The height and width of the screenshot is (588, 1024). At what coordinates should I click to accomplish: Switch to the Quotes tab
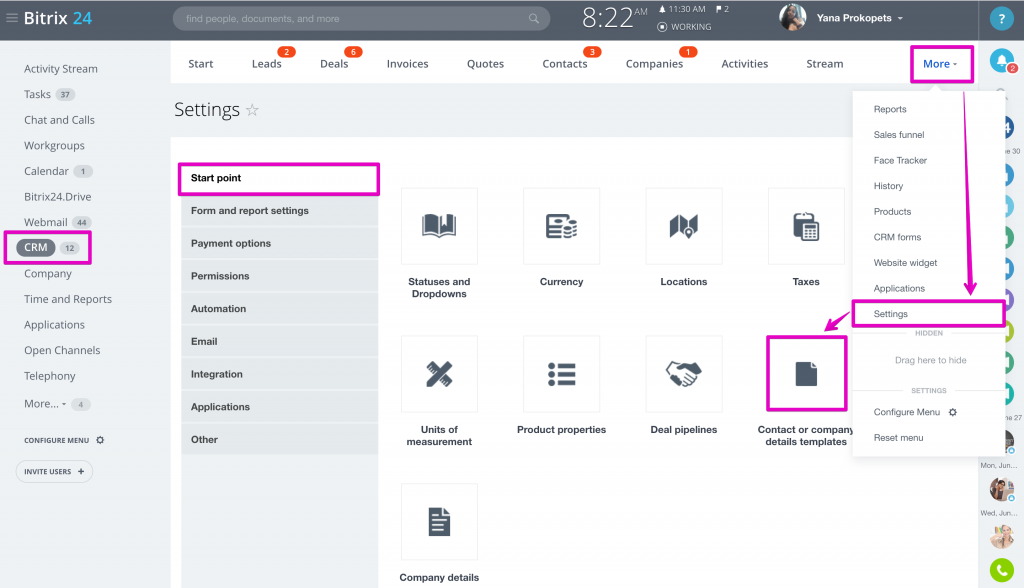485,63
